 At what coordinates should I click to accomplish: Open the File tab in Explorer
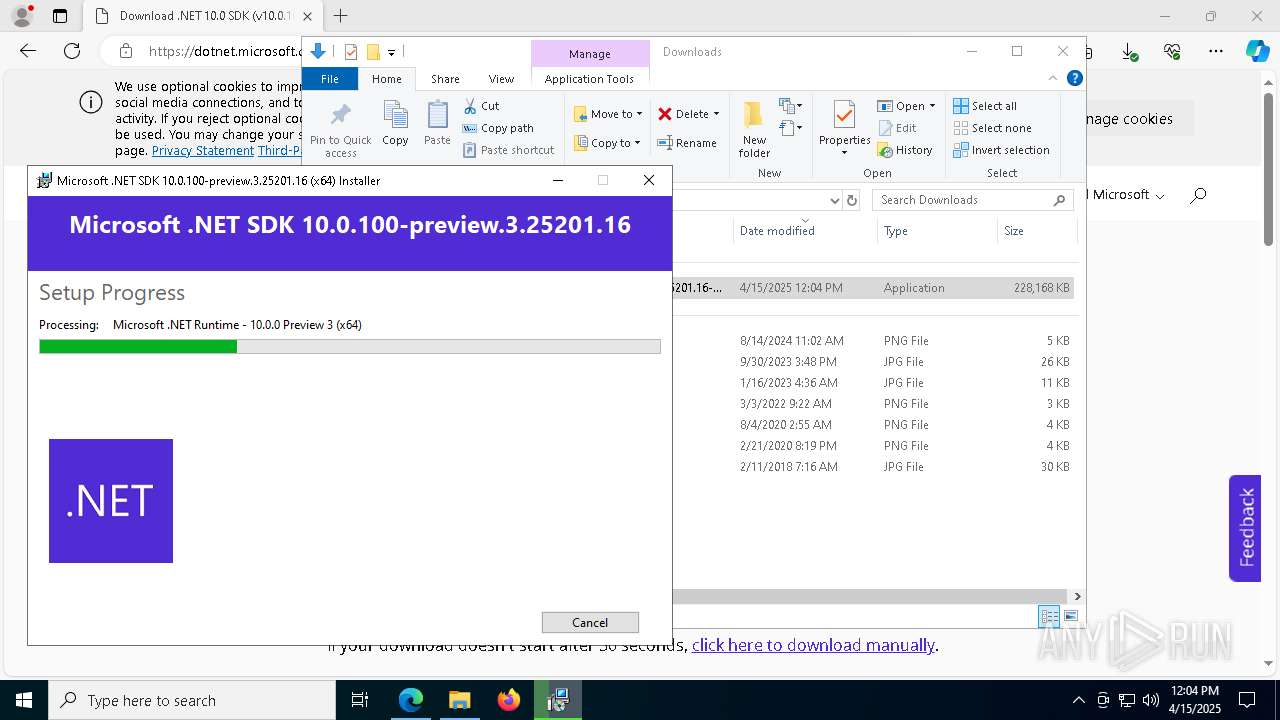coord(329,79)
